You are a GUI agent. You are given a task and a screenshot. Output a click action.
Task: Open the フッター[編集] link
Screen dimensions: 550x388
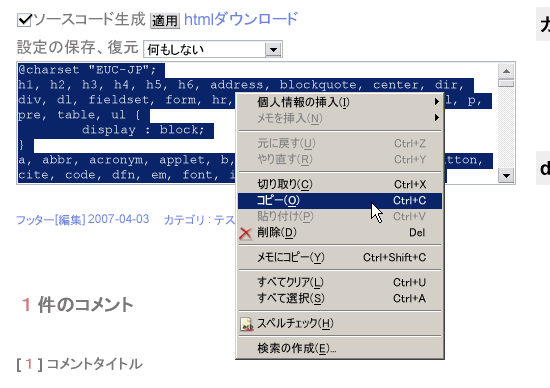[x=51, y=220]
